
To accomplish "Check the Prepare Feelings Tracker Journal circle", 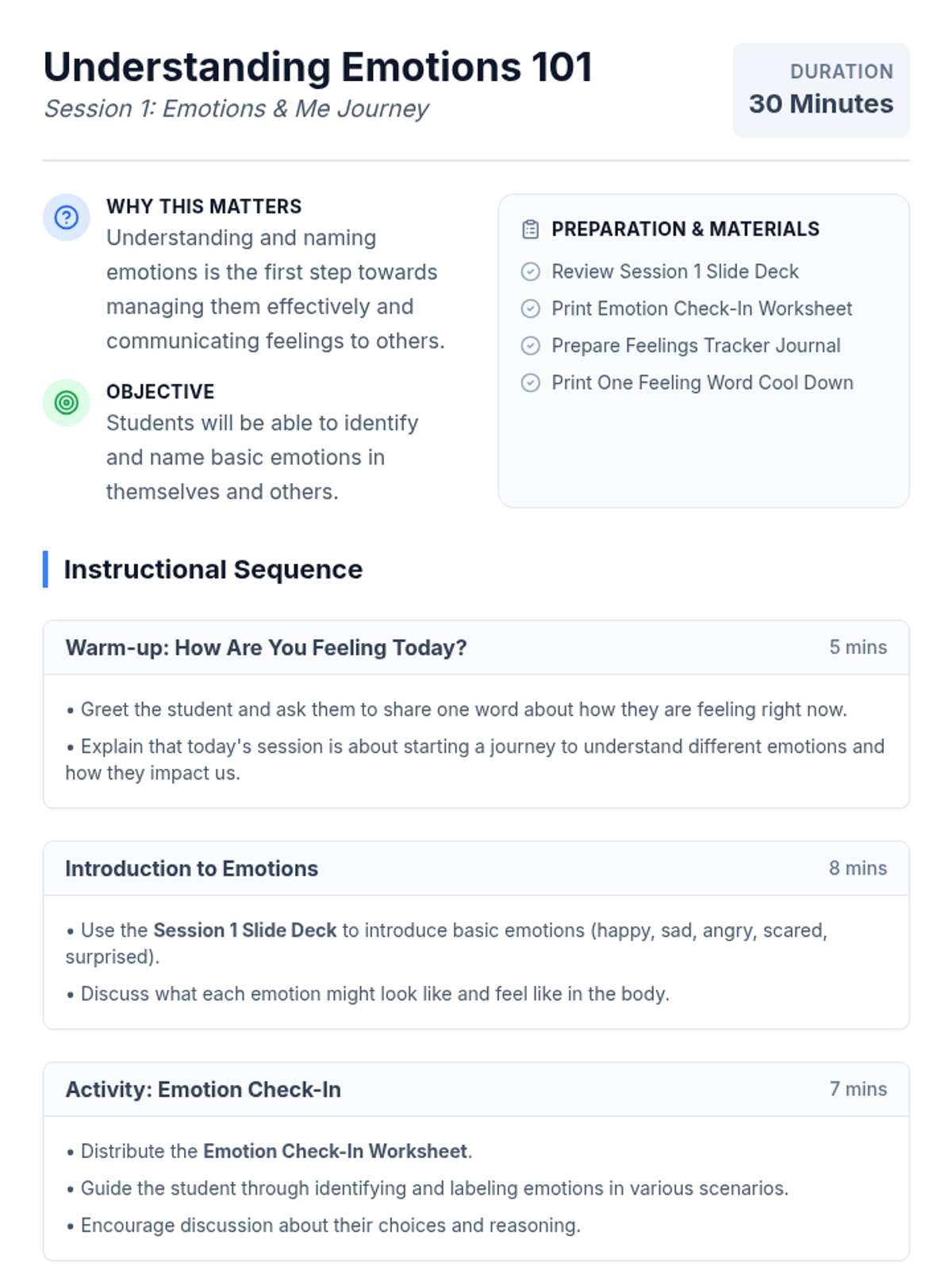I will click(x=530, y=346).
